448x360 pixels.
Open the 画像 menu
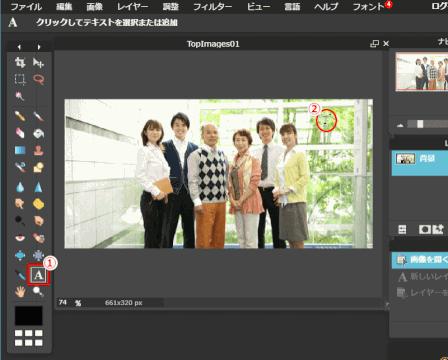[95, 7]
